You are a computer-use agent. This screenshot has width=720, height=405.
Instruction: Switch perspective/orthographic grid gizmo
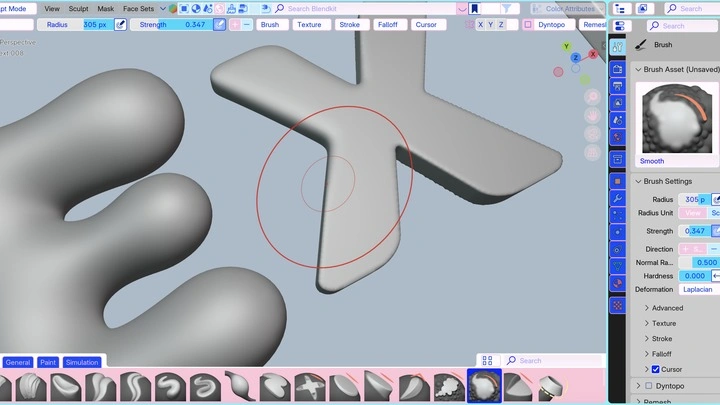click(x=592, y=152)
